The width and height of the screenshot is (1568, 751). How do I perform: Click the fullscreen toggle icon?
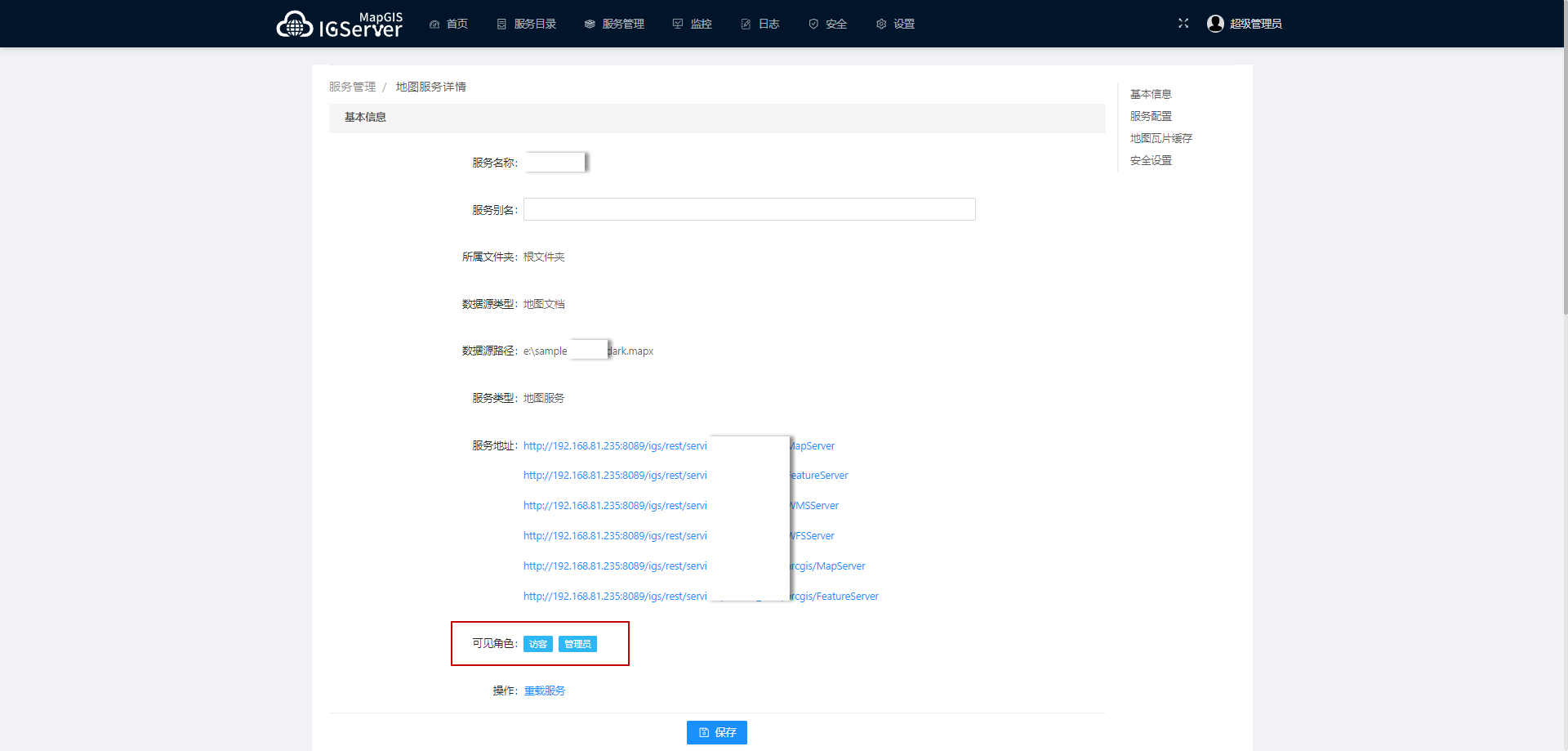pyautogui.click(x=1183, y=24)
